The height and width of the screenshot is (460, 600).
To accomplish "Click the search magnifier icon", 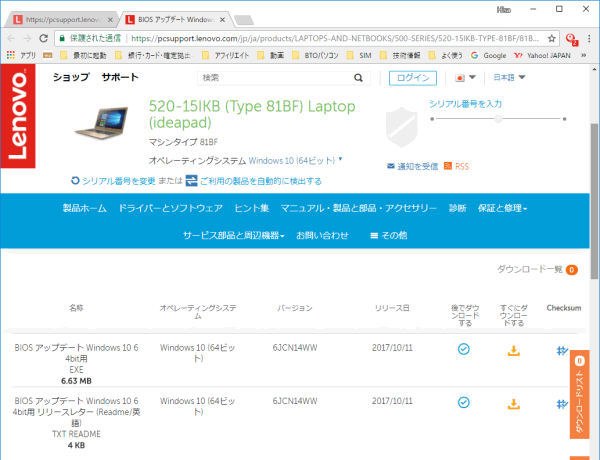I will [x=358, y=78].
